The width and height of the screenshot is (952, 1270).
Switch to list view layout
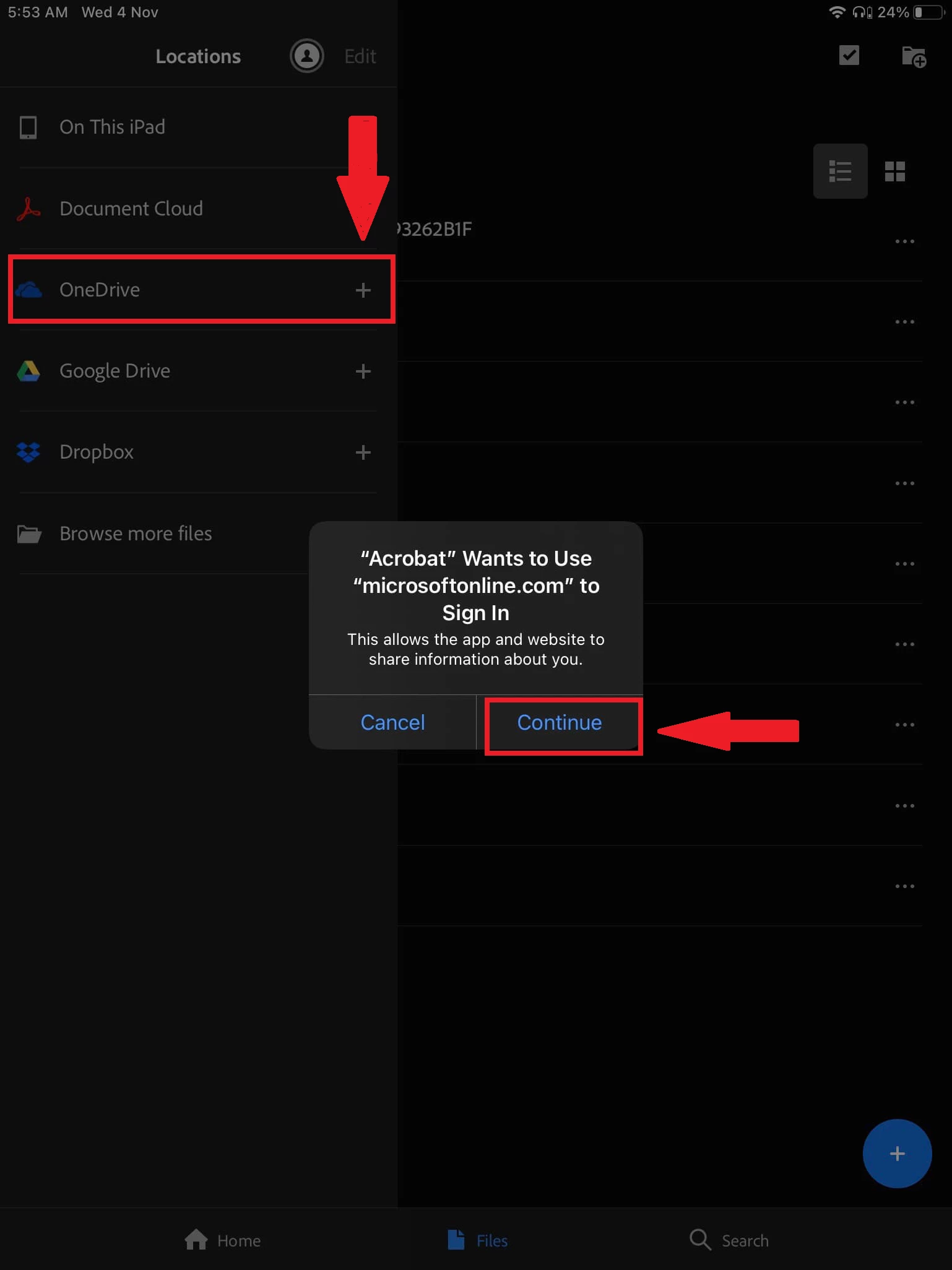(840, 171)
